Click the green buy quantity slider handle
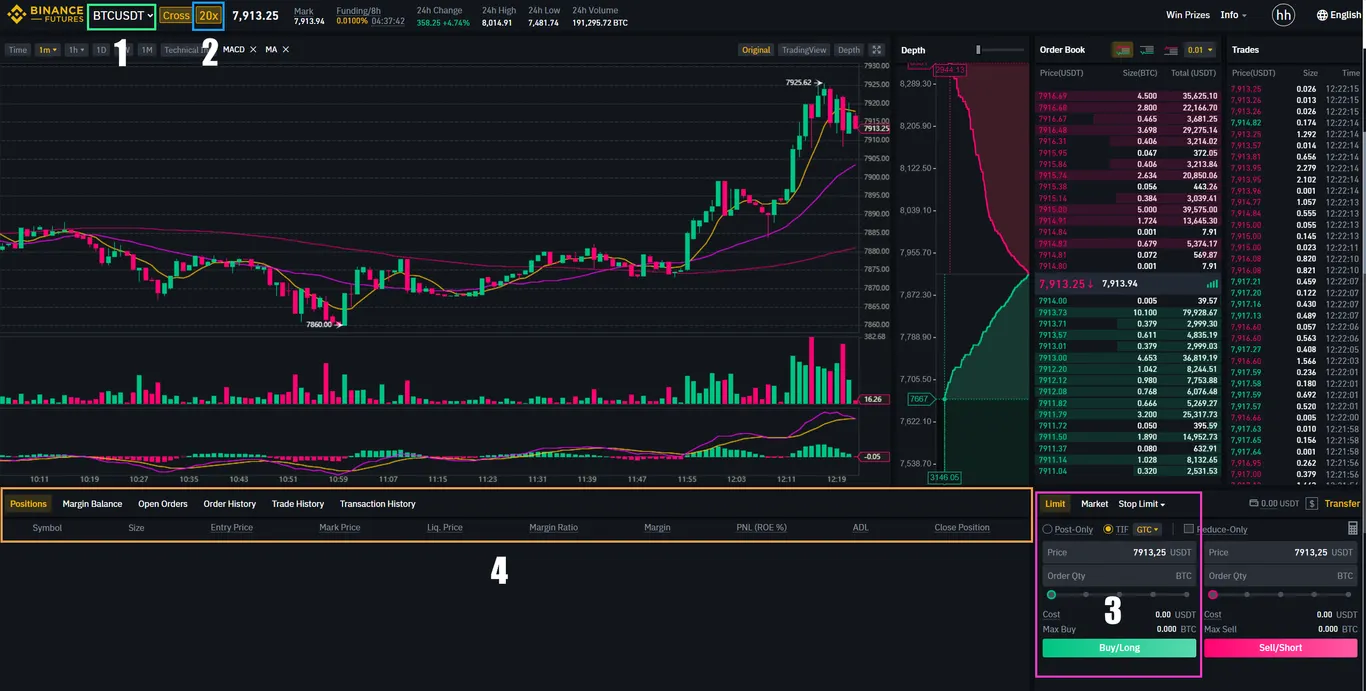Screen dimensions: 1366x691 pyautogui.click(x=1051, y=595)
